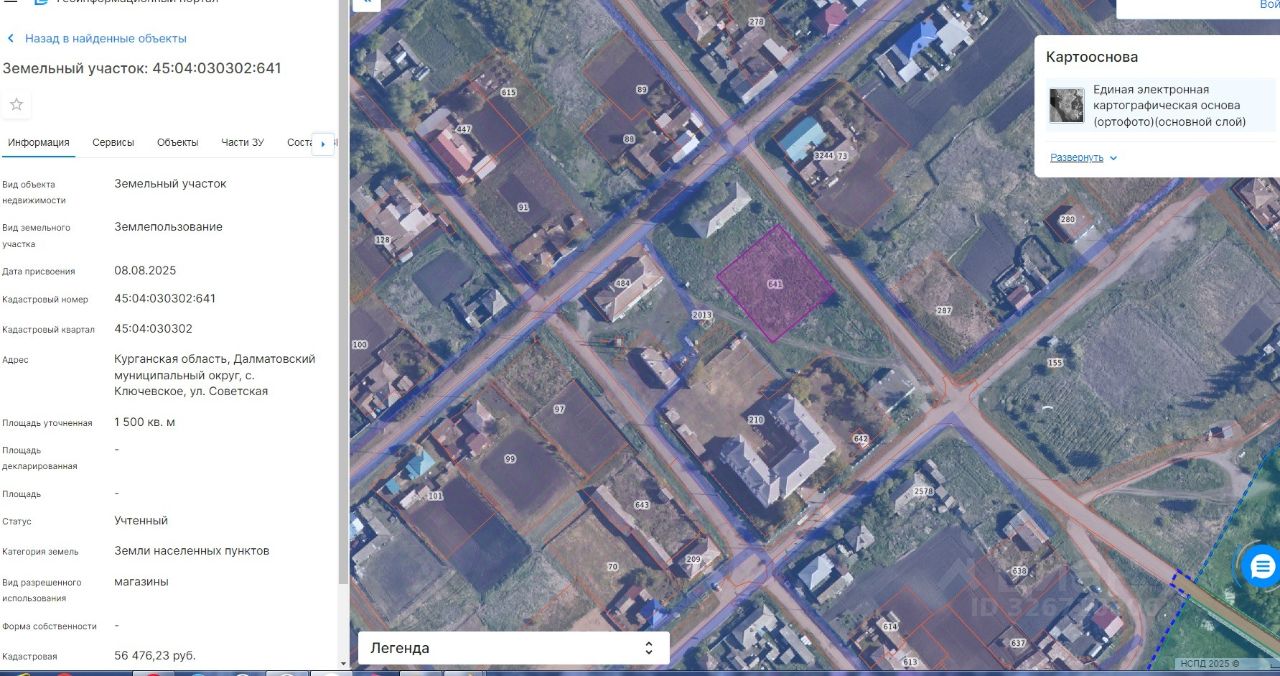Viewport: 1280px width, 676px height.
Task: Select the truncated Соста... tab
Action: point(299,142)
